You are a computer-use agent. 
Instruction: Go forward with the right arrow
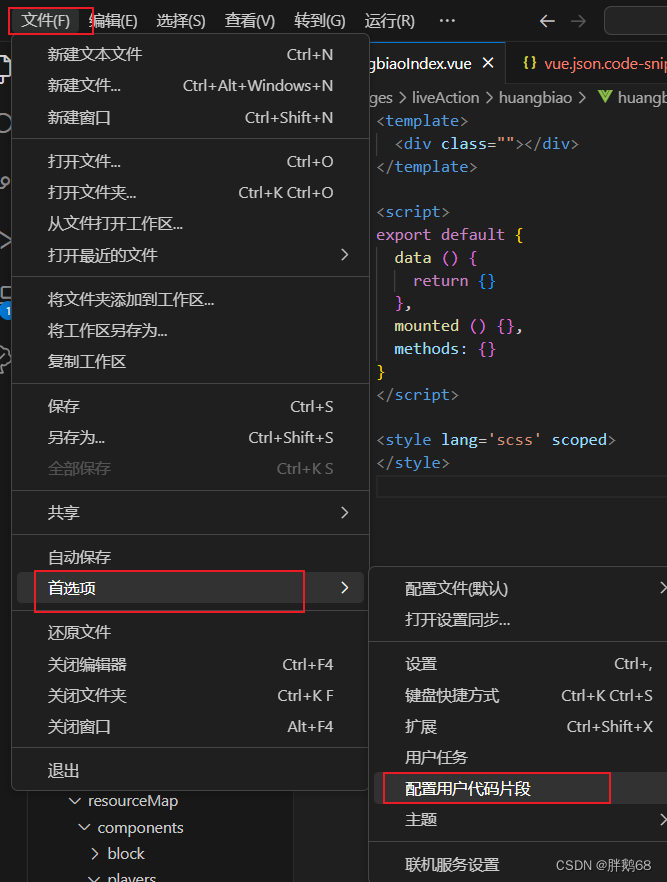click(578, 21)
